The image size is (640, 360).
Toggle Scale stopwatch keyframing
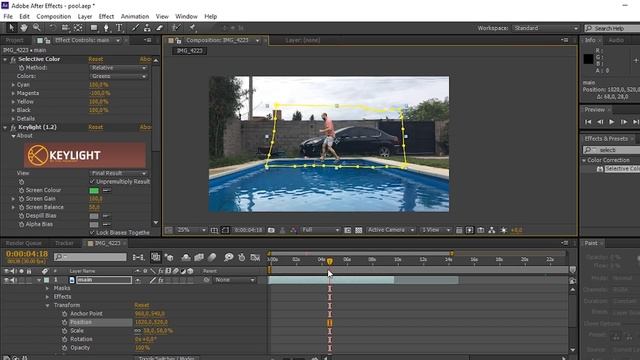click(x=64, y=331)
